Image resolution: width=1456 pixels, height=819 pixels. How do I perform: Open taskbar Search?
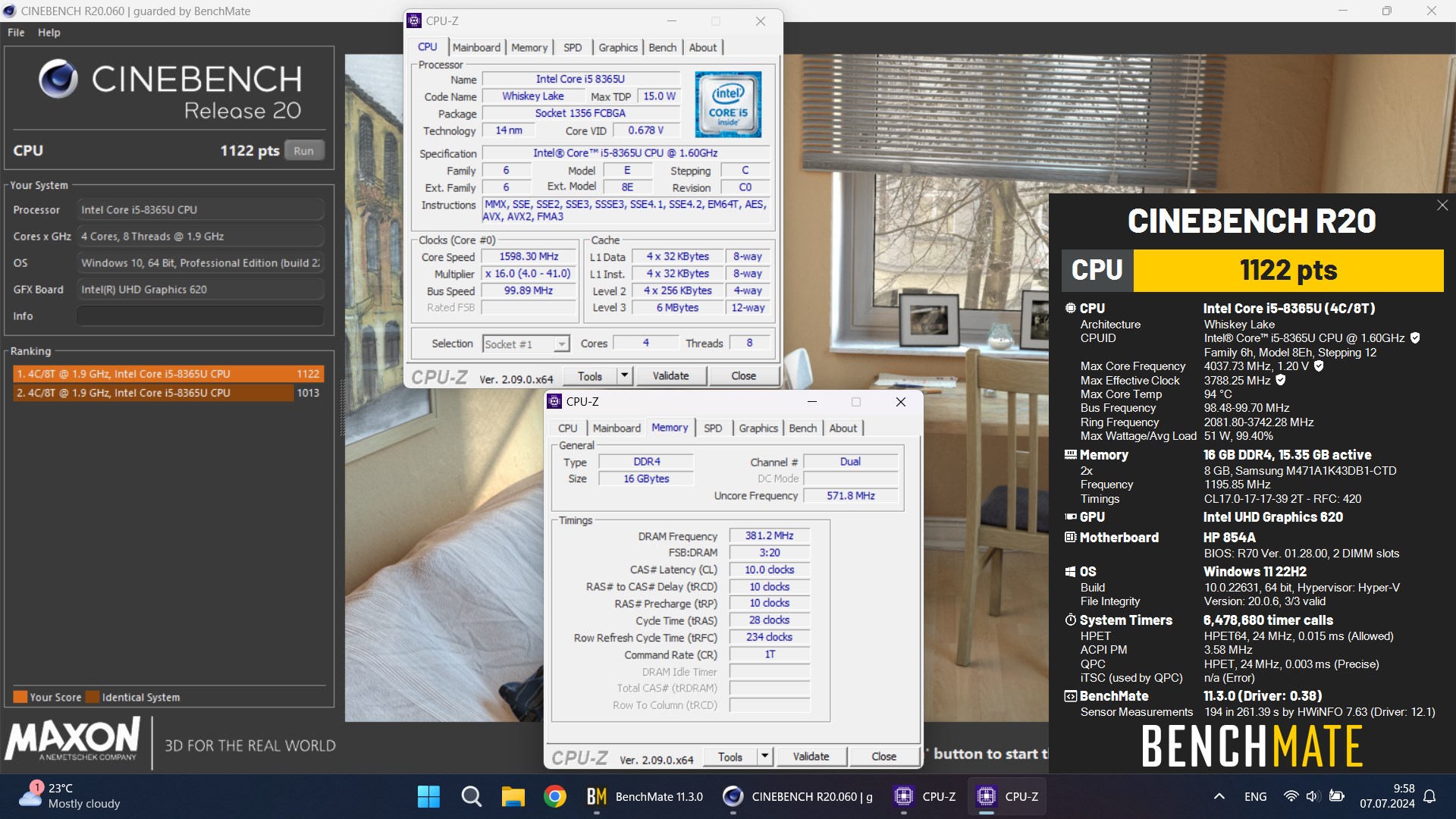point(471,796)
